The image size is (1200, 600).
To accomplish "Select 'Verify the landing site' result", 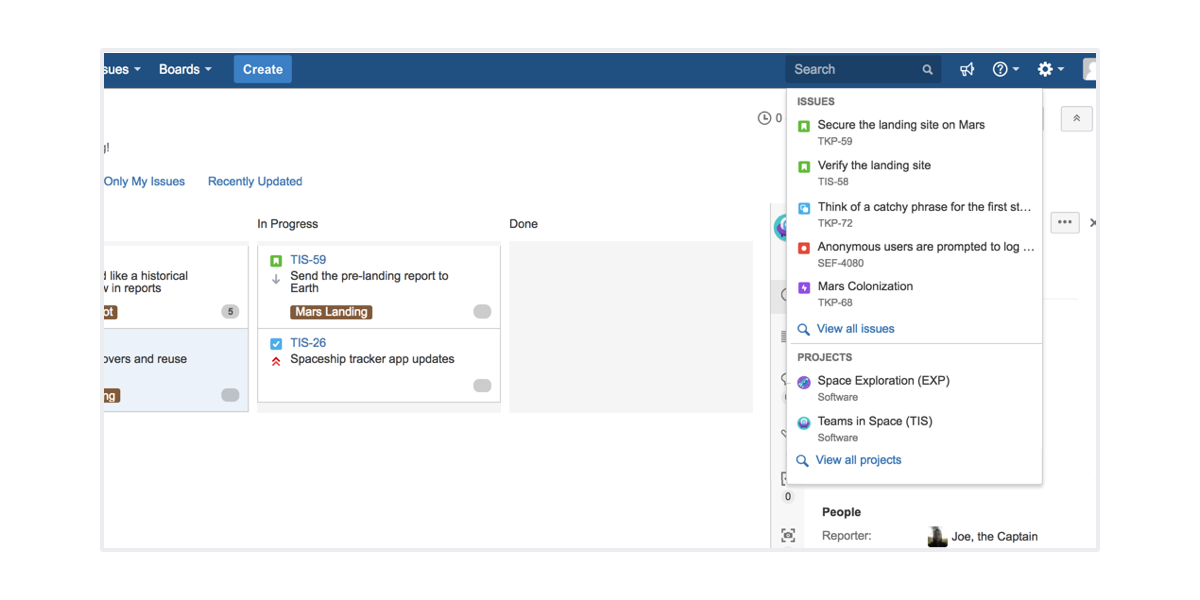I will pyautogui.click(x=873, y=165).
